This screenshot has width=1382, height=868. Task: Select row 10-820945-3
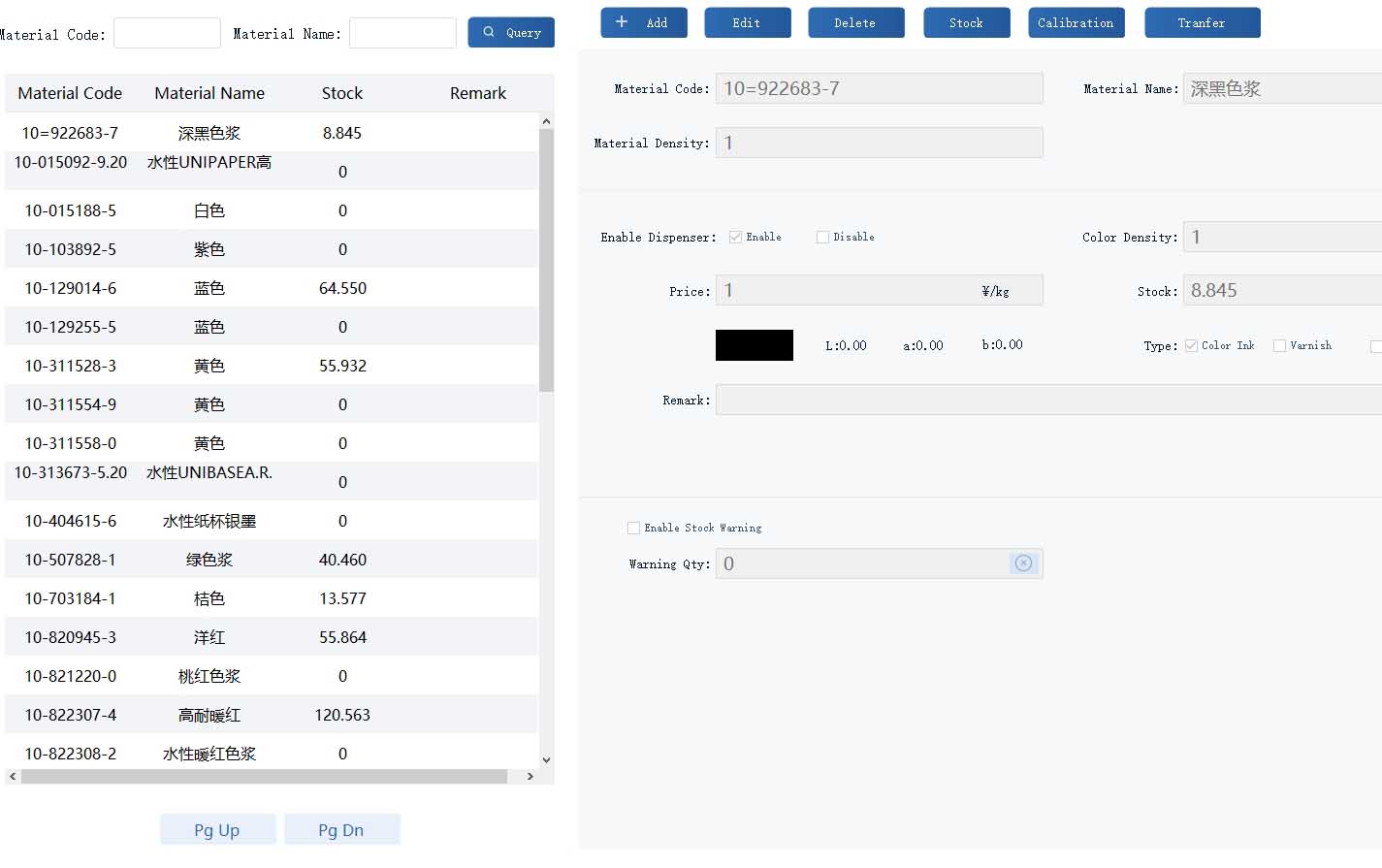click(272, 637)
